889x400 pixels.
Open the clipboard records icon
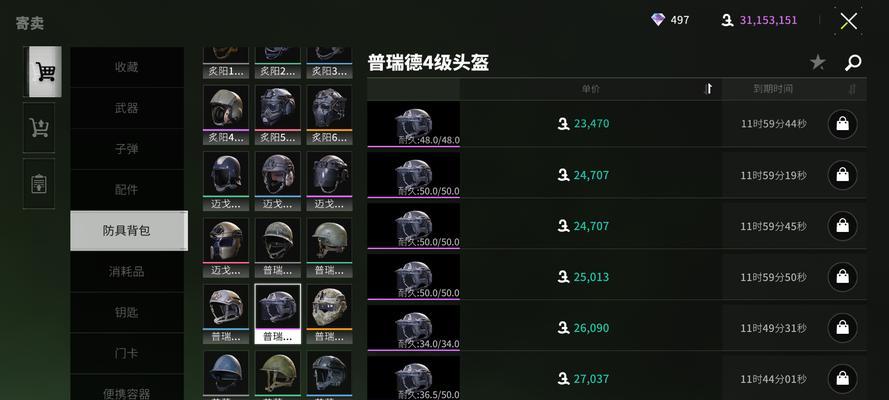pos(39,184)
